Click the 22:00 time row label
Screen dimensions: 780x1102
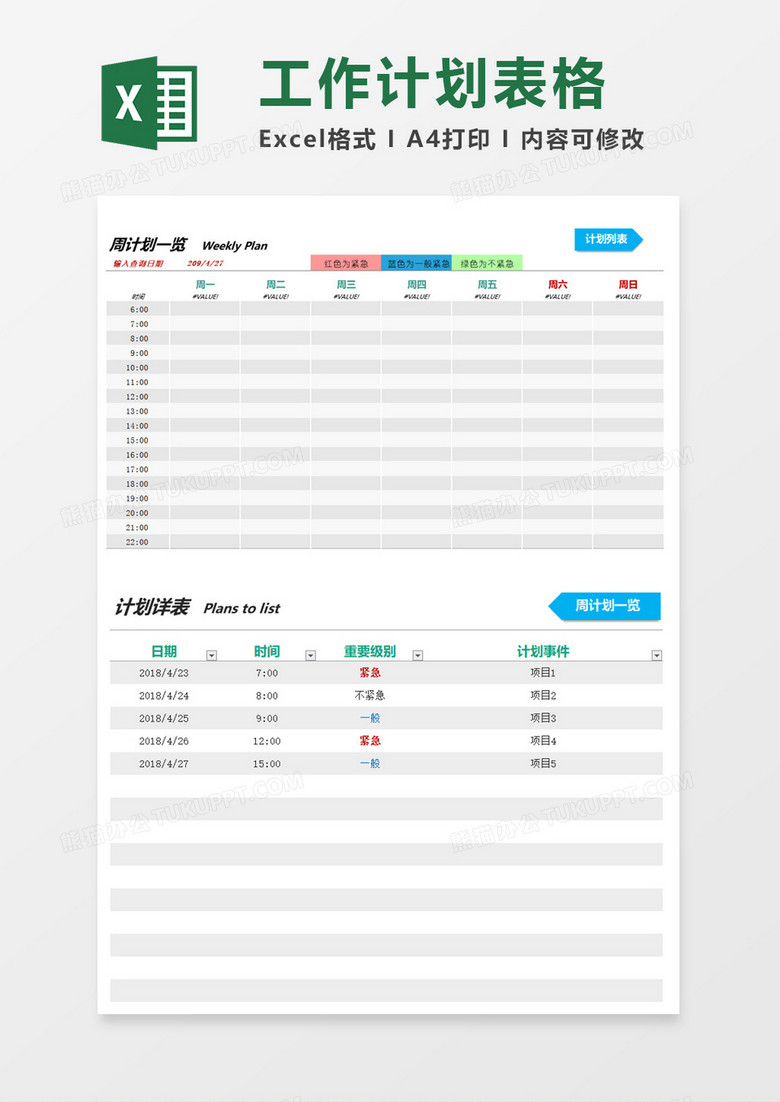coord(138,542)
